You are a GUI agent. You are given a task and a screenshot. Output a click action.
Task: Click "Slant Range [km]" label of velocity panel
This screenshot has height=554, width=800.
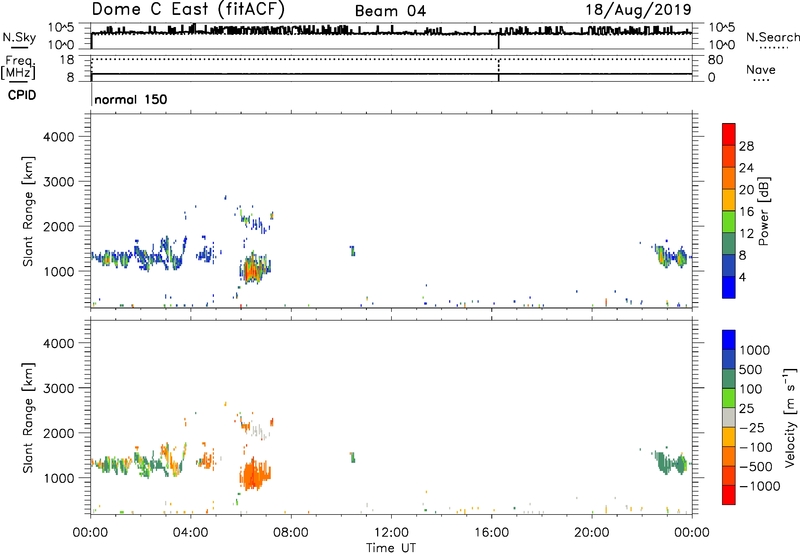coord(28,418)
